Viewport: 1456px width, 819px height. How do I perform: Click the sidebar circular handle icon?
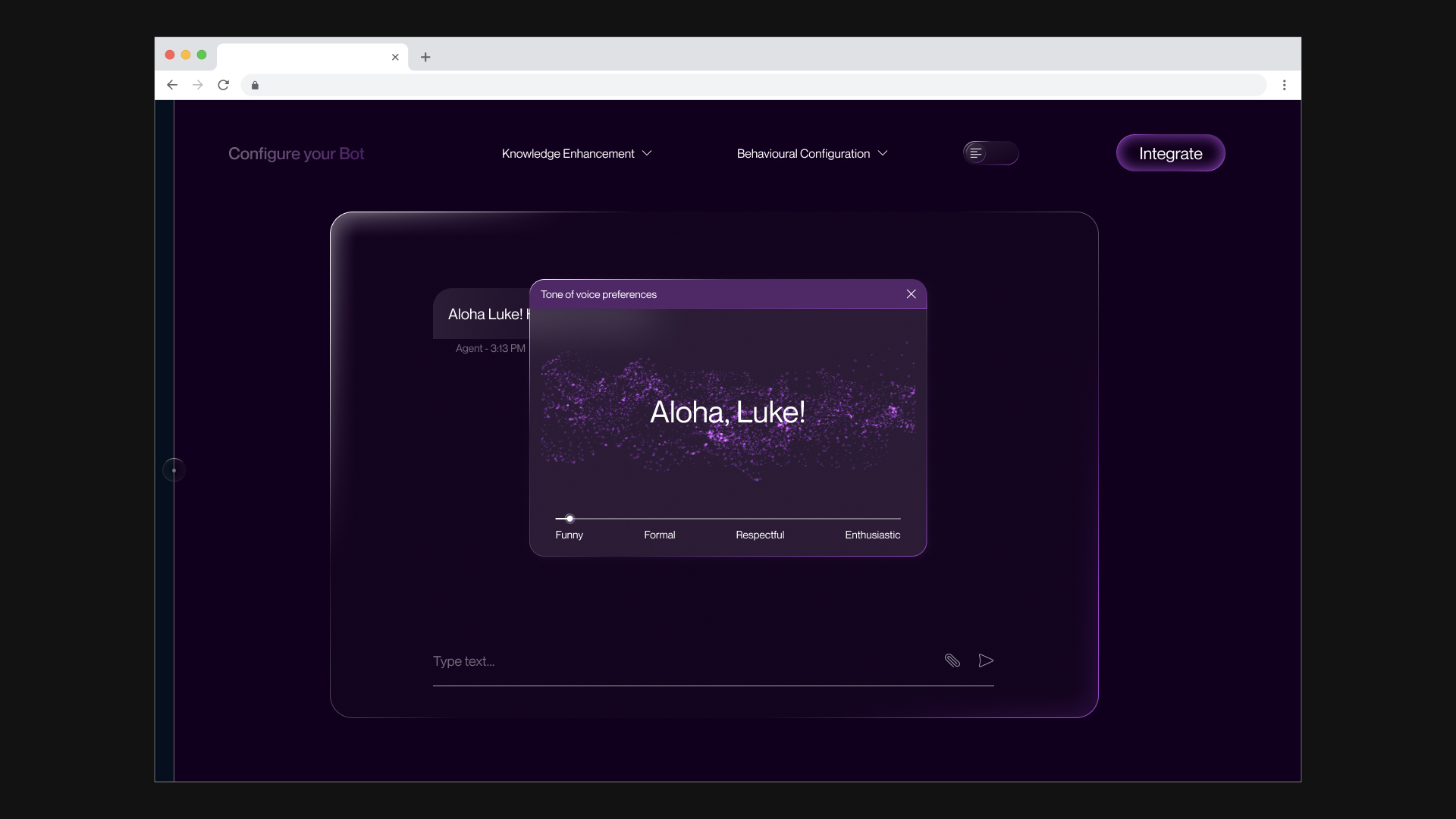click(x=174, y=470)
